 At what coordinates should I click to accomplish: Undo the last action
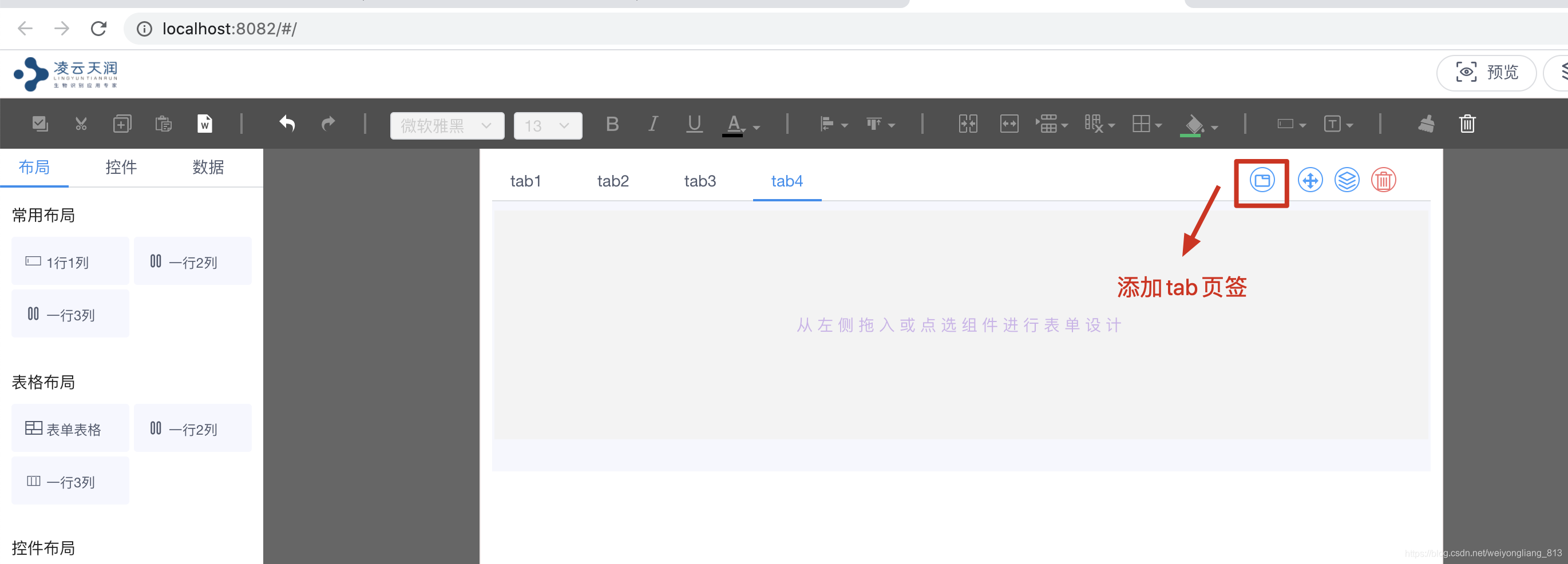(x=287, y=124)
